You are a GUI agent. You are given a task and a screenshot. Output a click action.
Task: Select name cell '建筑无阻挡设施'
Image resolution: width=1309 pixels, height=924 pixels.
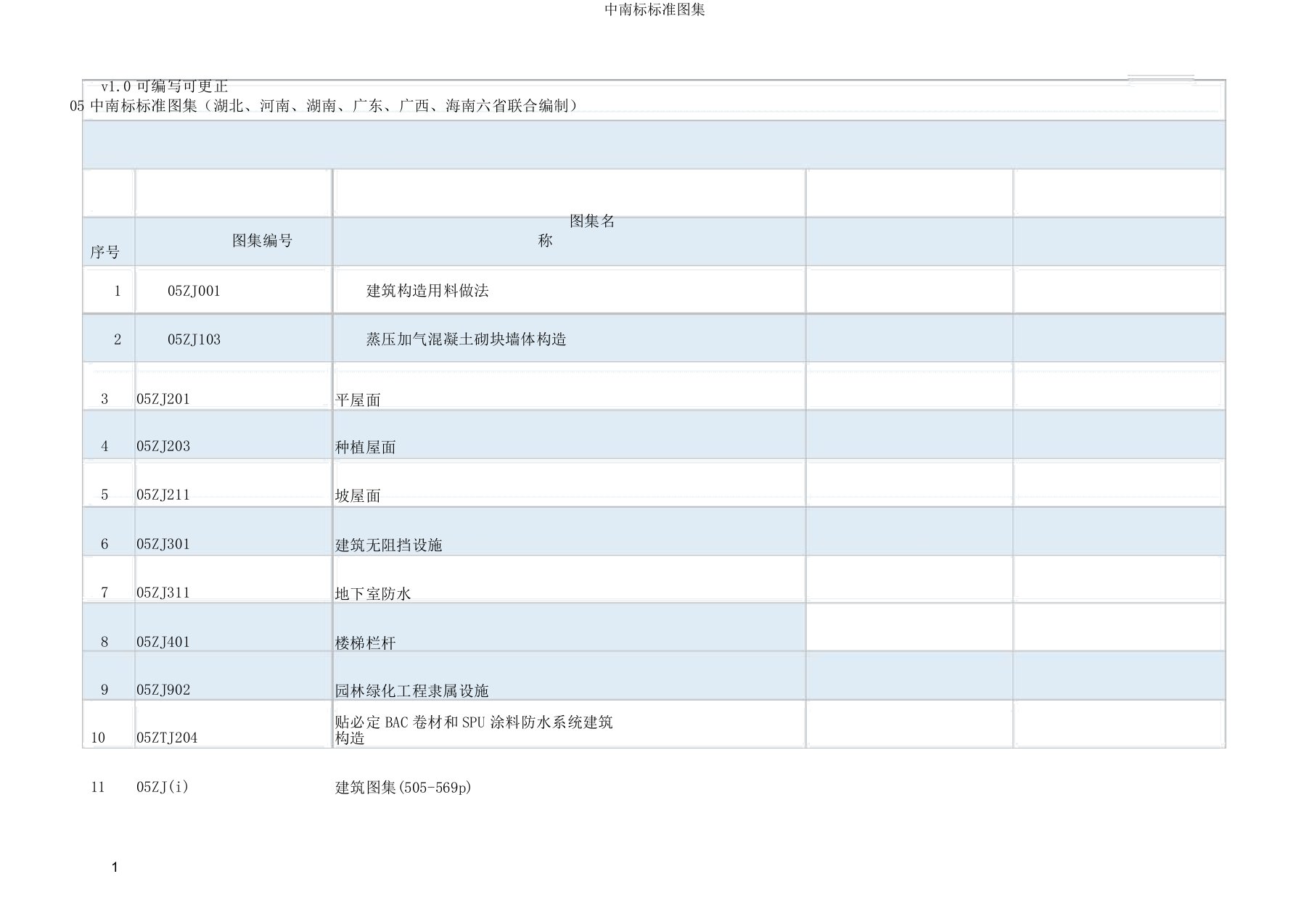coord(389,545)
